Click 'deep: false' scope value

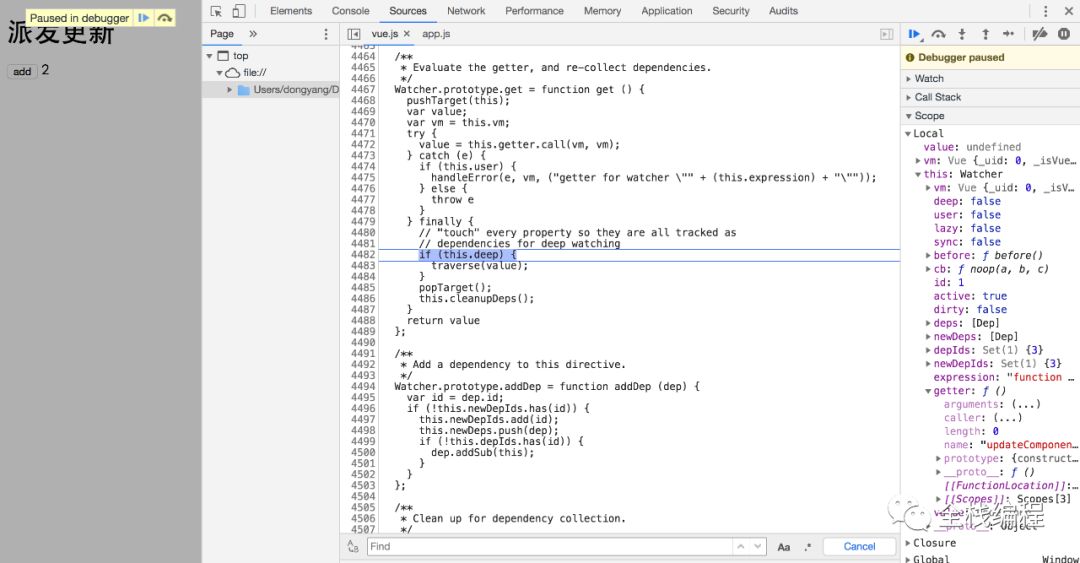(967, 201)
